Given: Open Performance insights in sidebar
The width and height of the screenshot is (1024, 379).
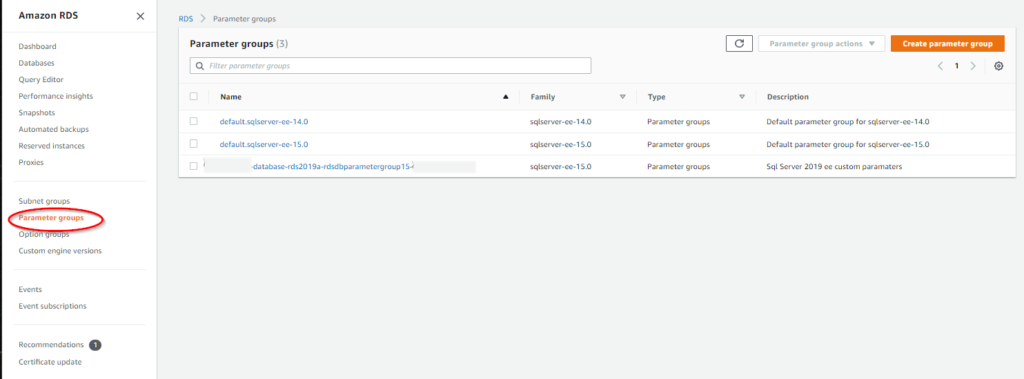Looking at the screenshot, I should point(56,96).
